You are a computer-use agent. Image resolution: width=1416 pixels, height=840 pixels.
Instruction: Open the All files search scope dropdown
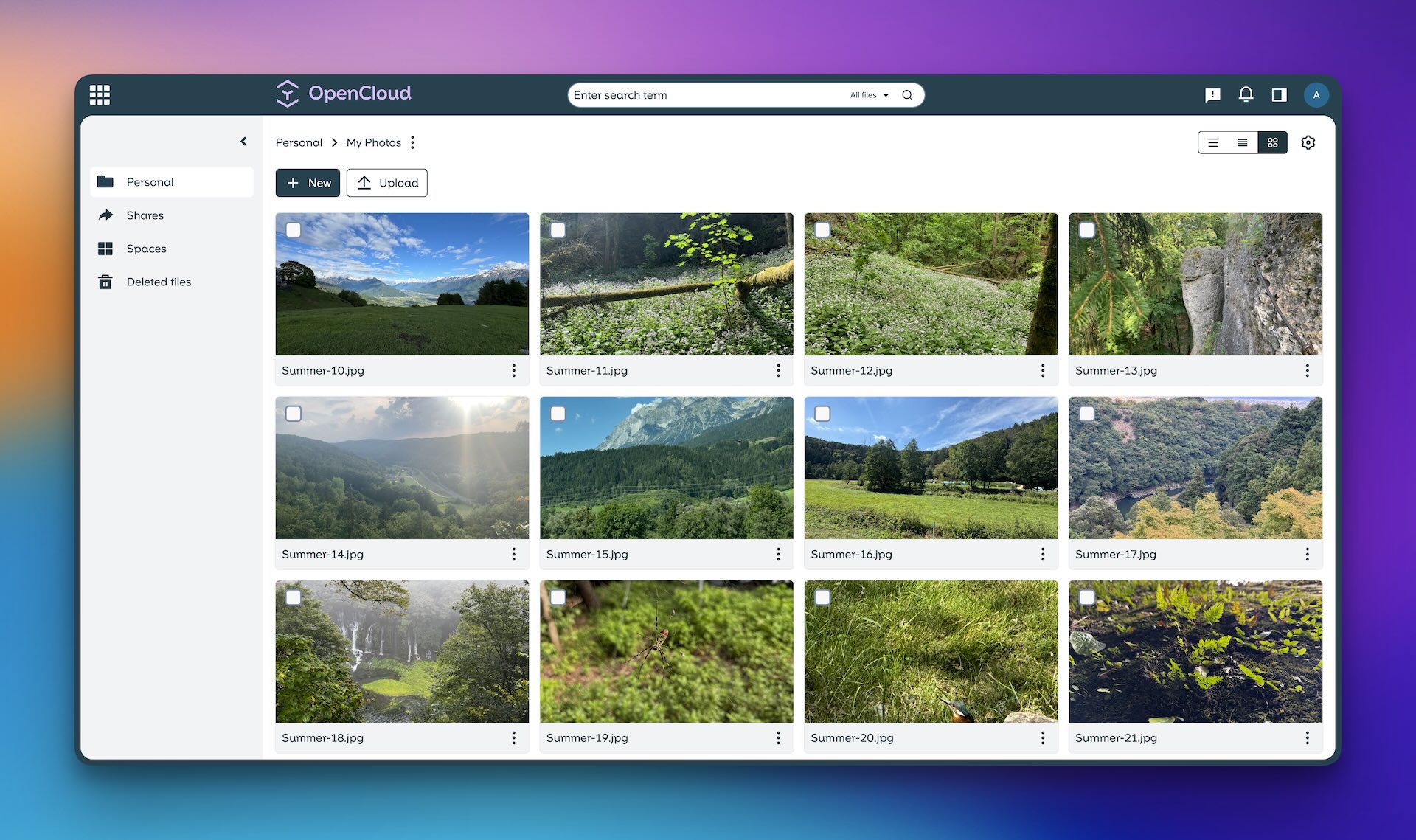pos(869,94)
